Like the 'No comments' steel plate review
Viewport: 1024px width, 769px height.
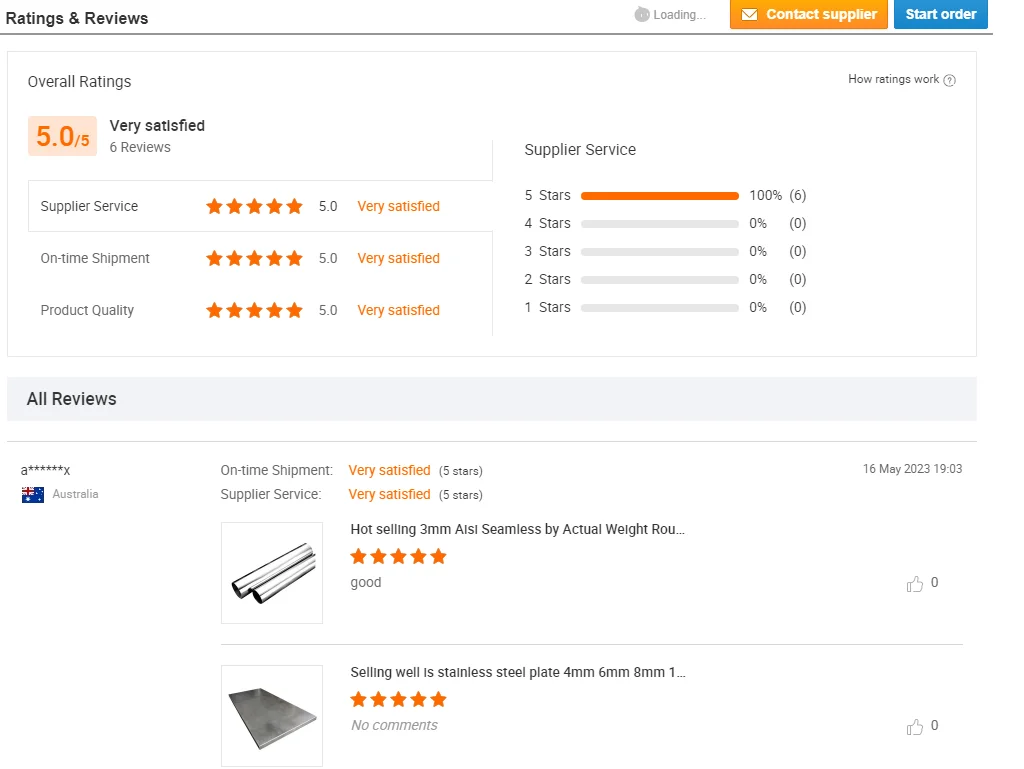coord(914,727)
